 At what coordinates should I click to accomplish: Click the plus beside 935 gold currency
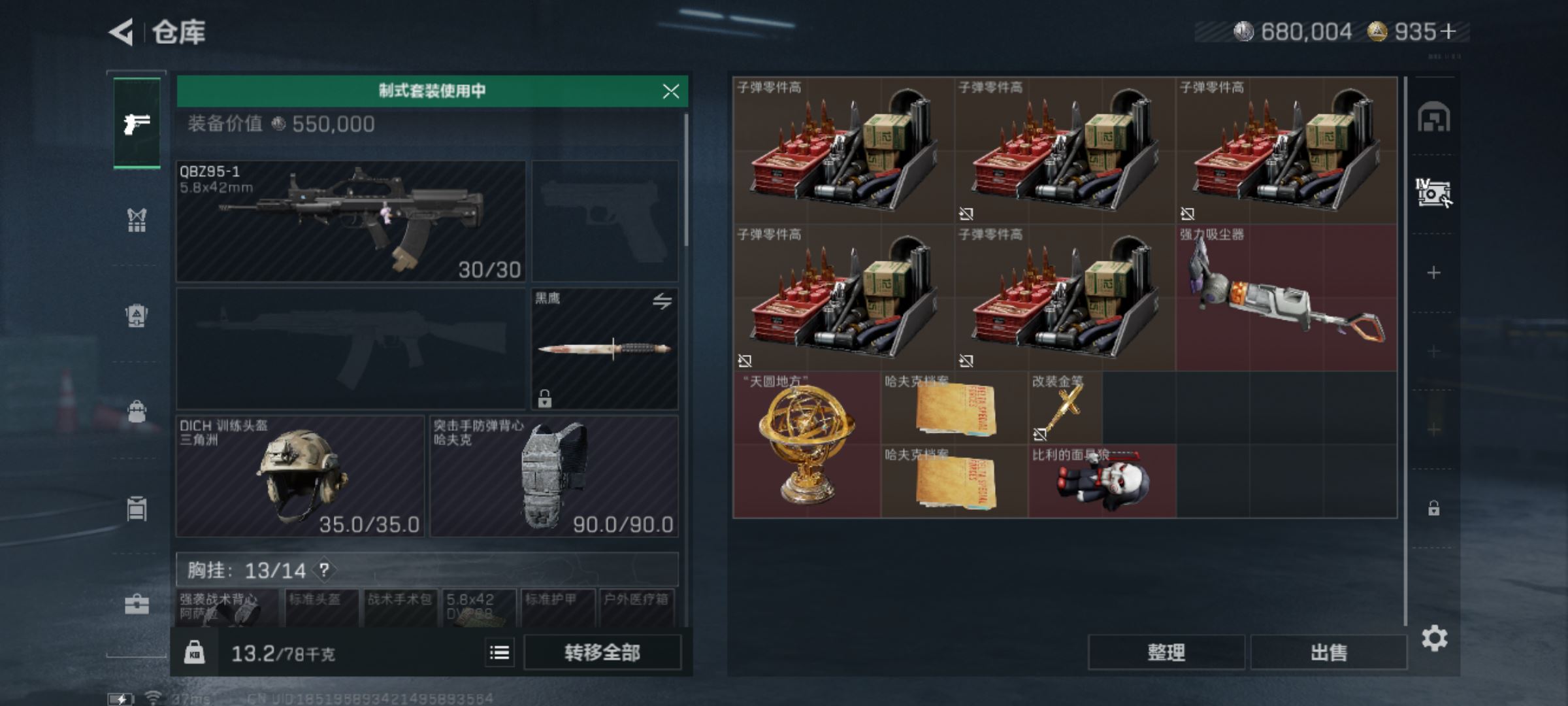pos(1448,31)
